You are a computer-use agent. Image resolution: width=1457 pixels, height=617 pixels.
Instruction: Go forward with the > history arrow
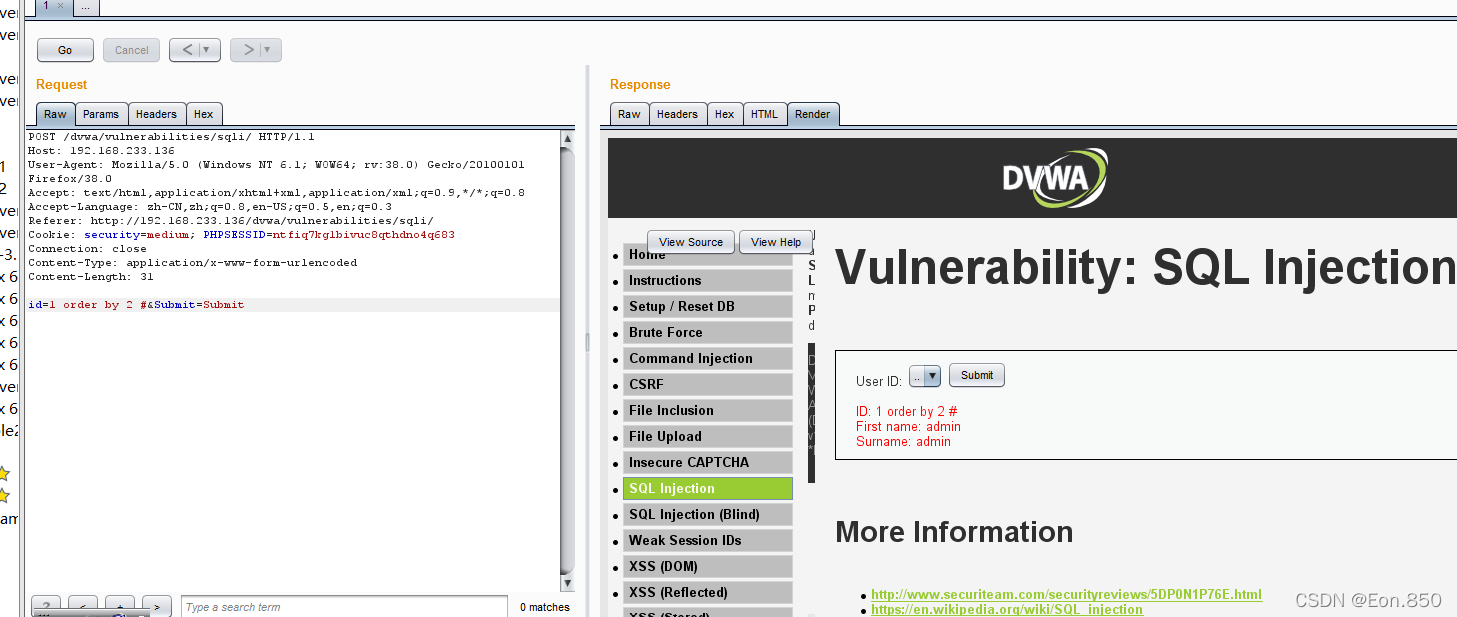[x=247, y=50]
